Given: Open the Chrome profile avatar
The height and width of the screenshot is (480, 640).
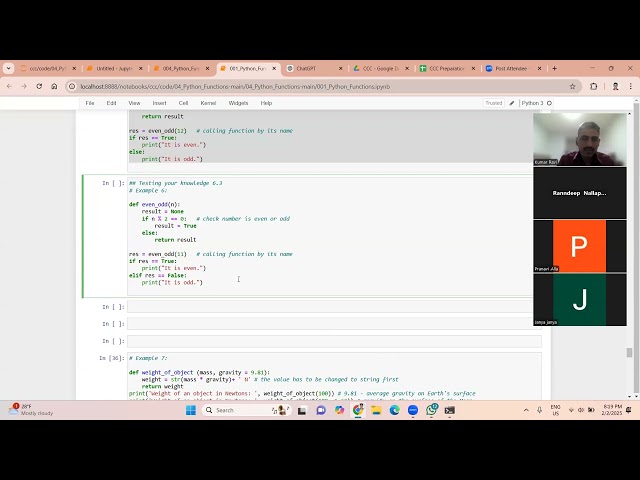Looking at the screenshot, I should 616,87.
